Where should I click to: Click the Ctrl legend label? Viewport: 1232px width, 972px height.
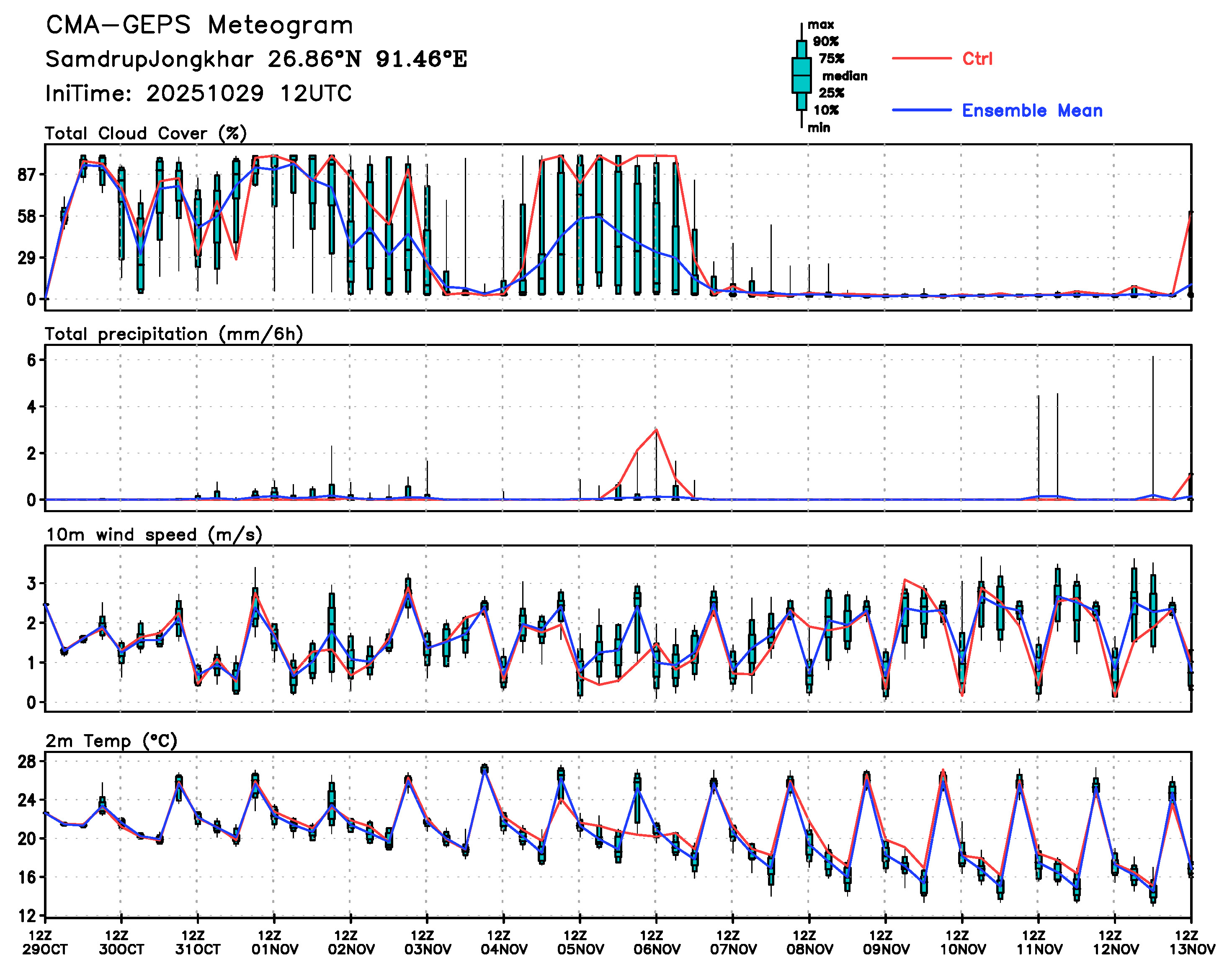click(x=977, y=58)
